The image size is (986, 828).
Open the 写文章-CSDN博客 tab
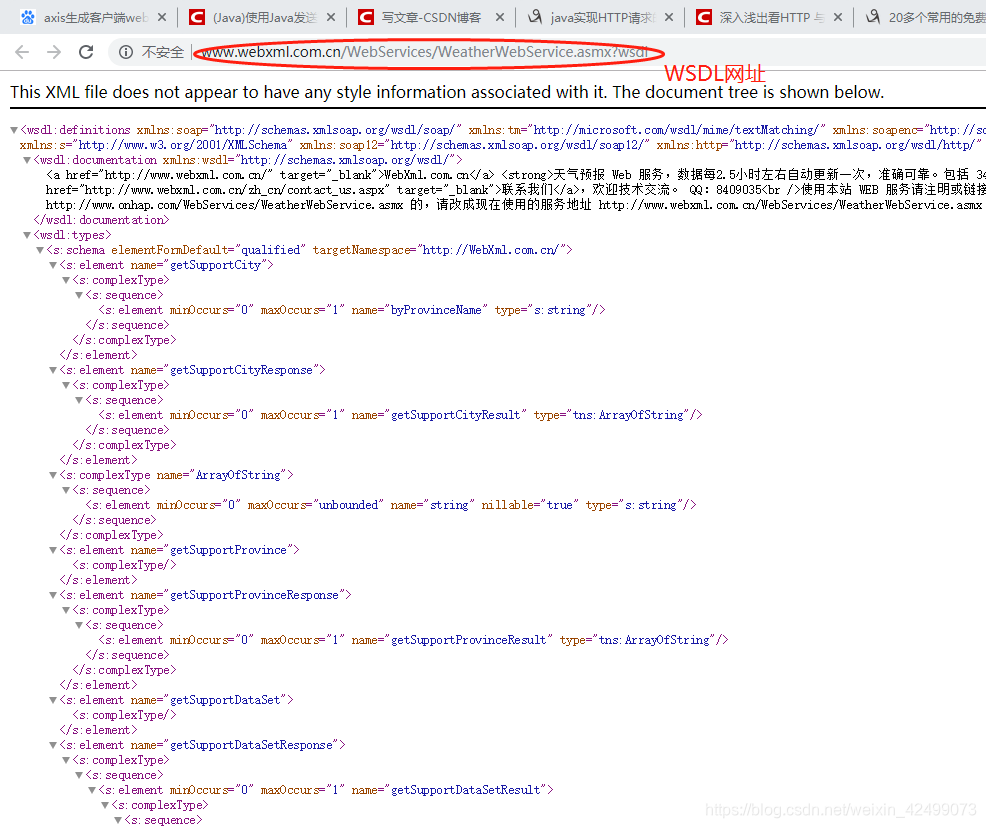431,18
